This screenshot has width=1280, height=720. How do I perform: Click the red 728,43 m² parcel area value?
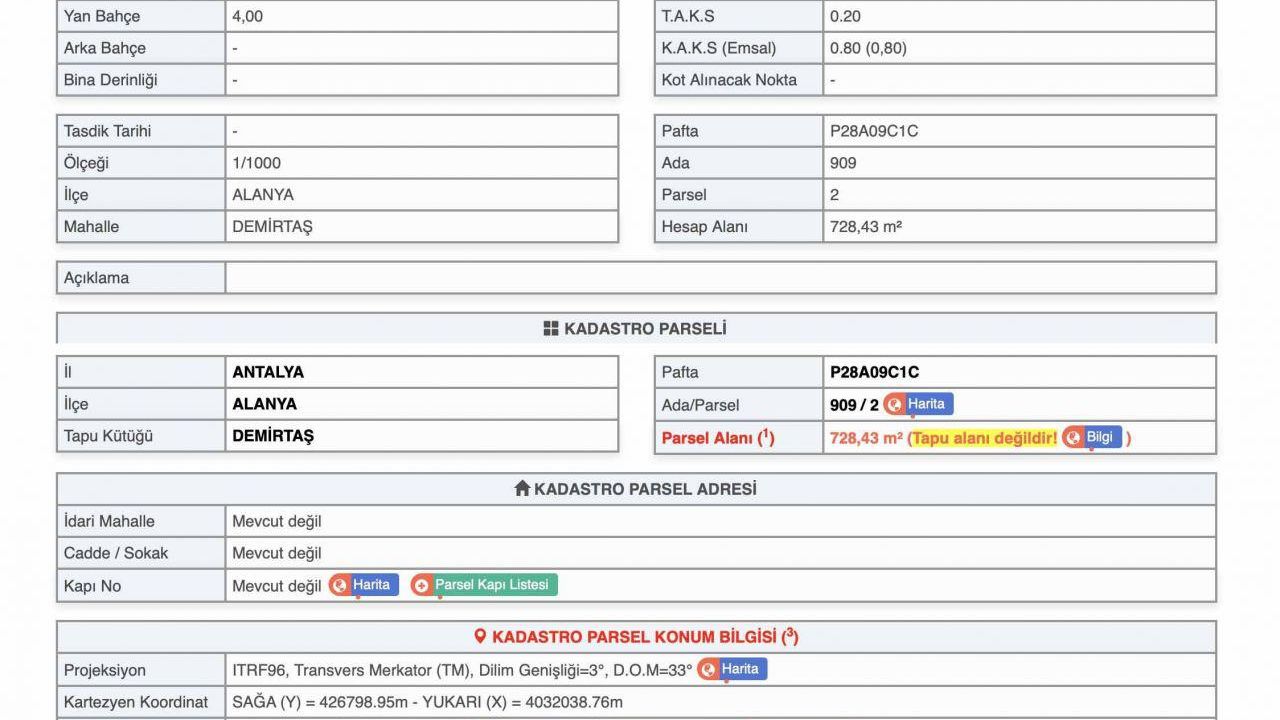pyautogui.click(x=866, y=438)
